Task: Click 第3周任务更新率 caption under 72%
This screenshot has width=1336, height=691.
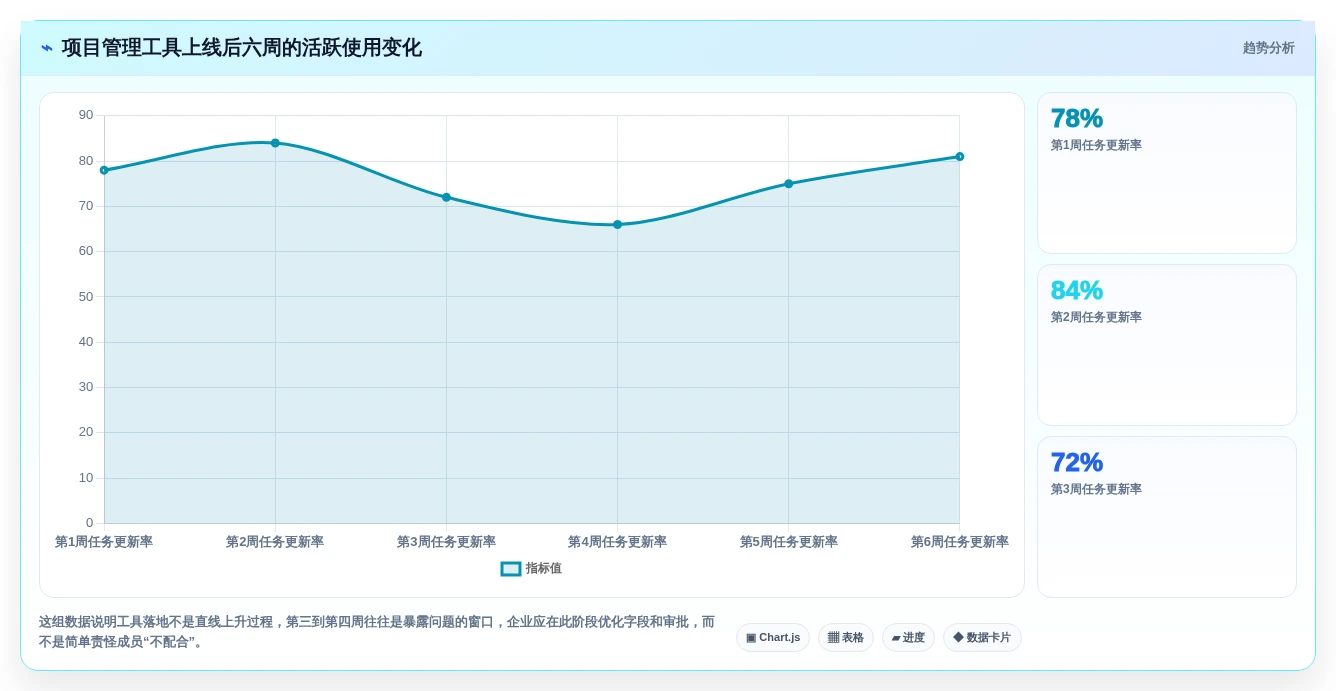Action: (1096, 489)
